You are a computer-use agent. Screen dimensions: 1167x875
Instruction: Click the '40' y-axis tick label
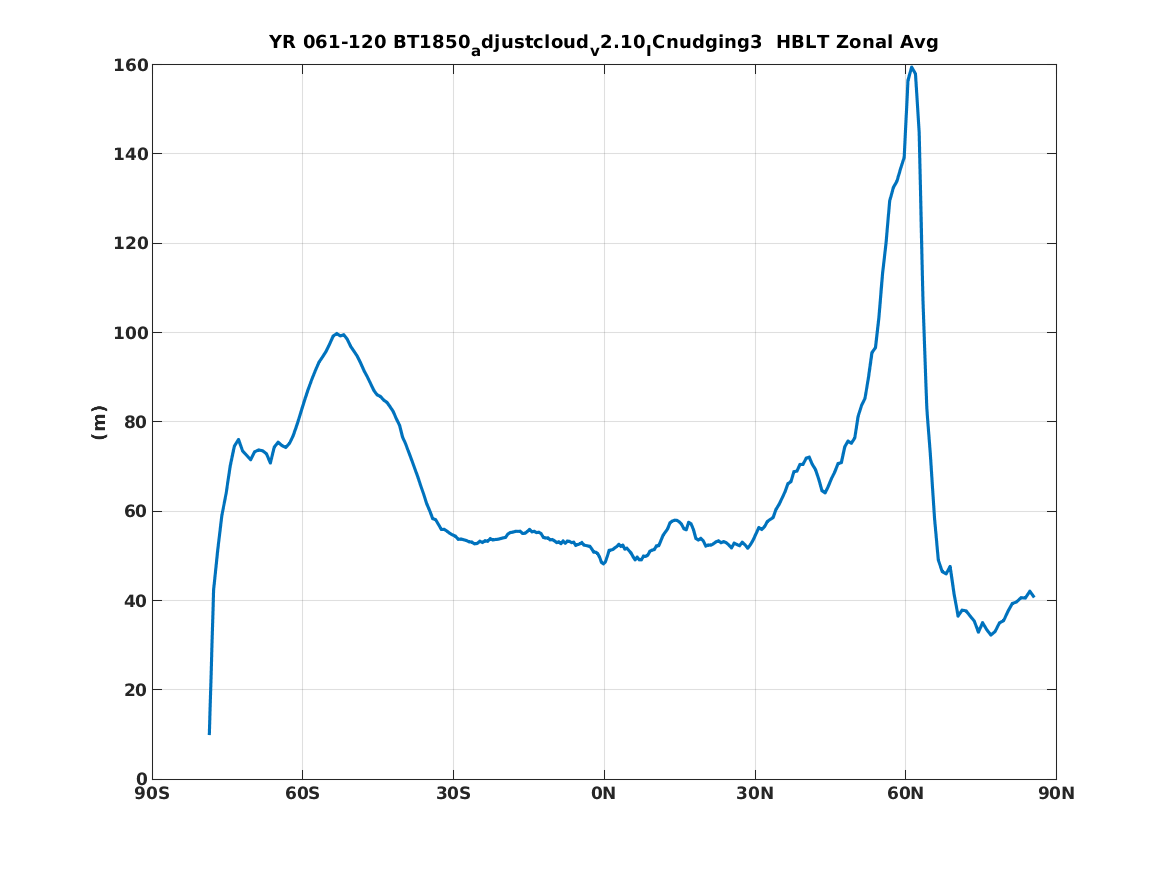(136, 600)
